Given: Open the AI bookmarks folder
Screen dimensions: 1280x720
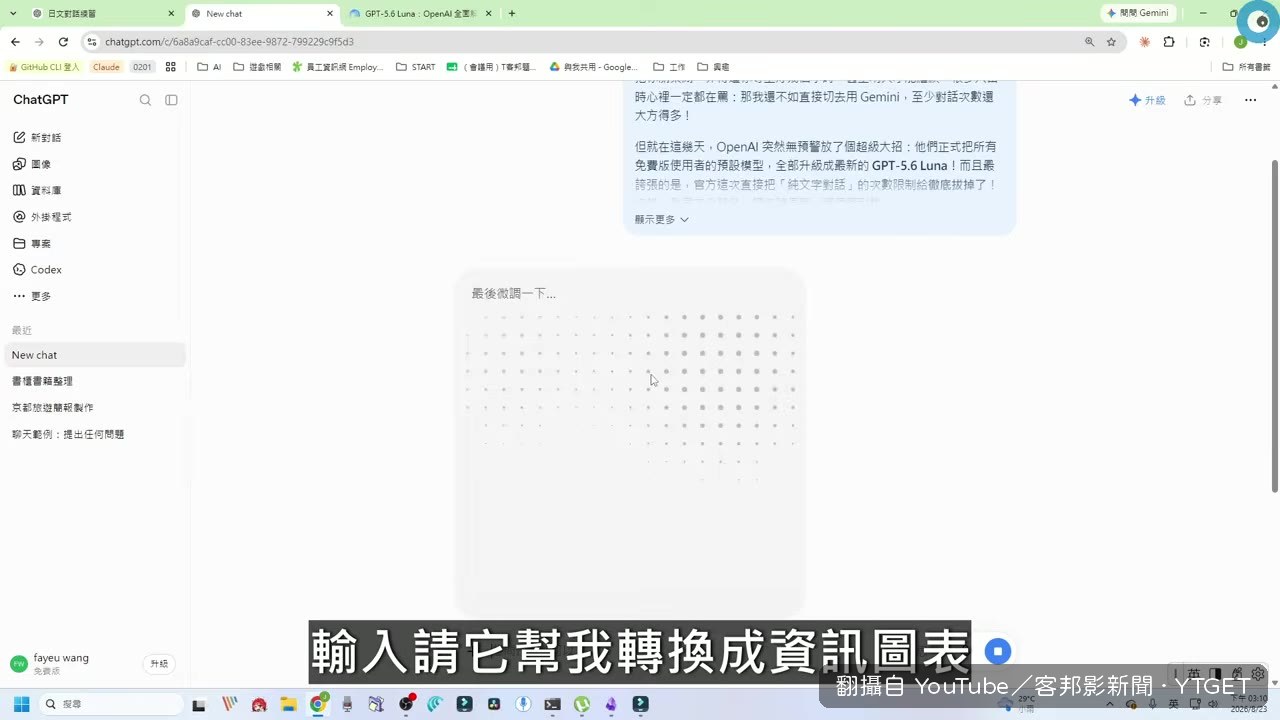Looking at the screenshot, I should click(209, 67).
